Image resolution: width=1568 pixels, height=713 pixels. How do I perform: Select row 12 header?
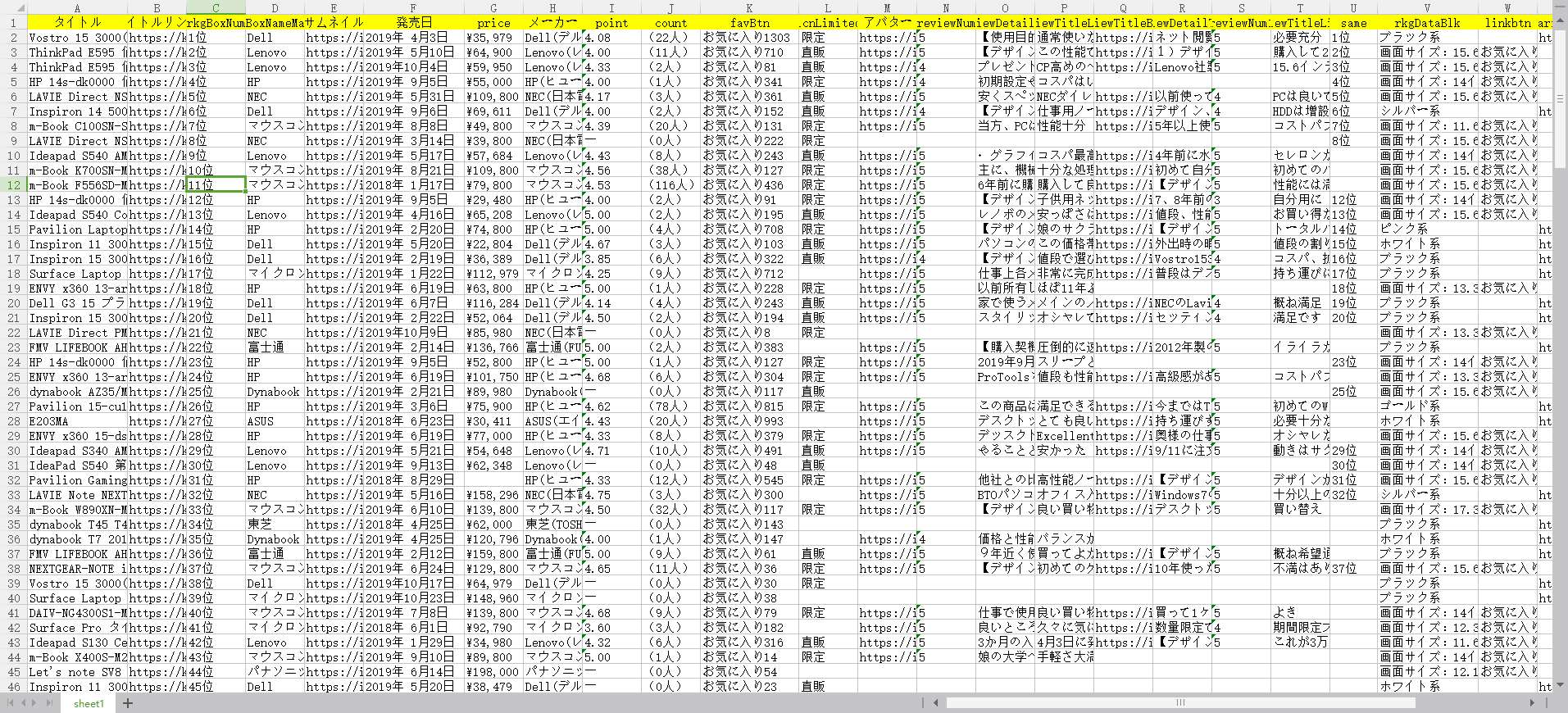[x=13, y=185]
